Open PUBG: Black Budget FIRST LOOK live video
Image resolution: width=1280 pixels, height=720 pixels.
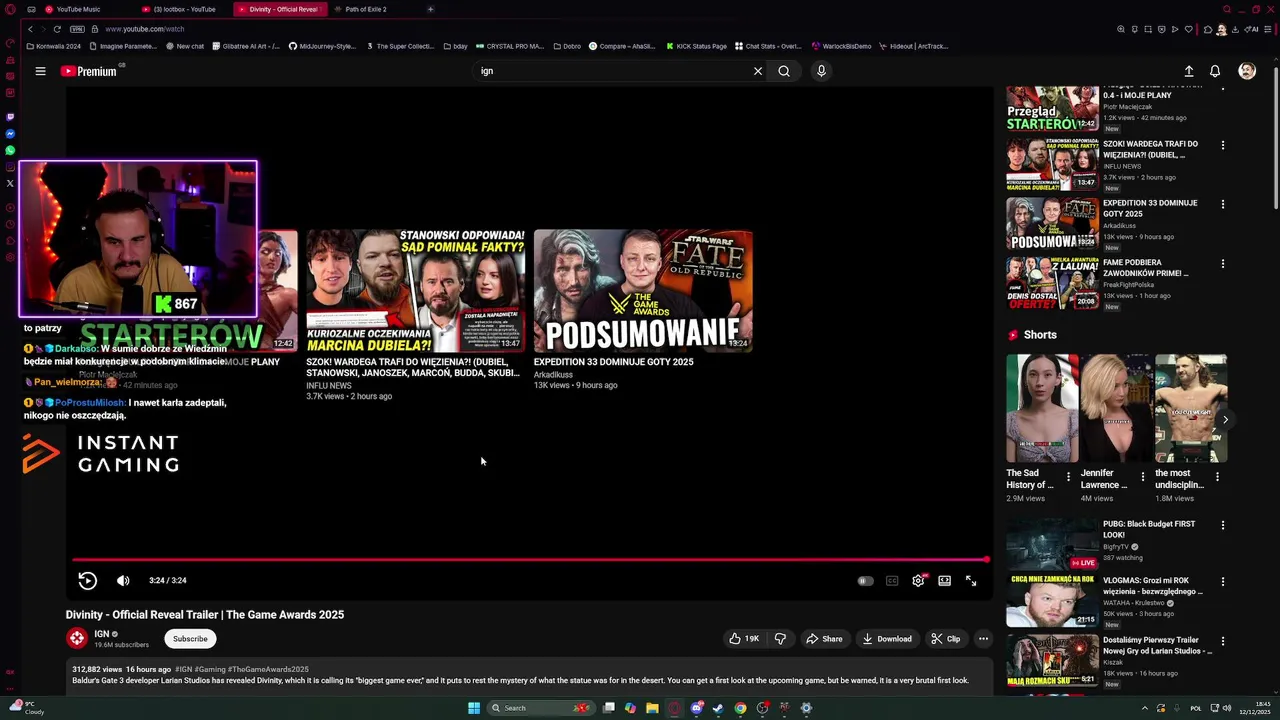point(1052,543)
